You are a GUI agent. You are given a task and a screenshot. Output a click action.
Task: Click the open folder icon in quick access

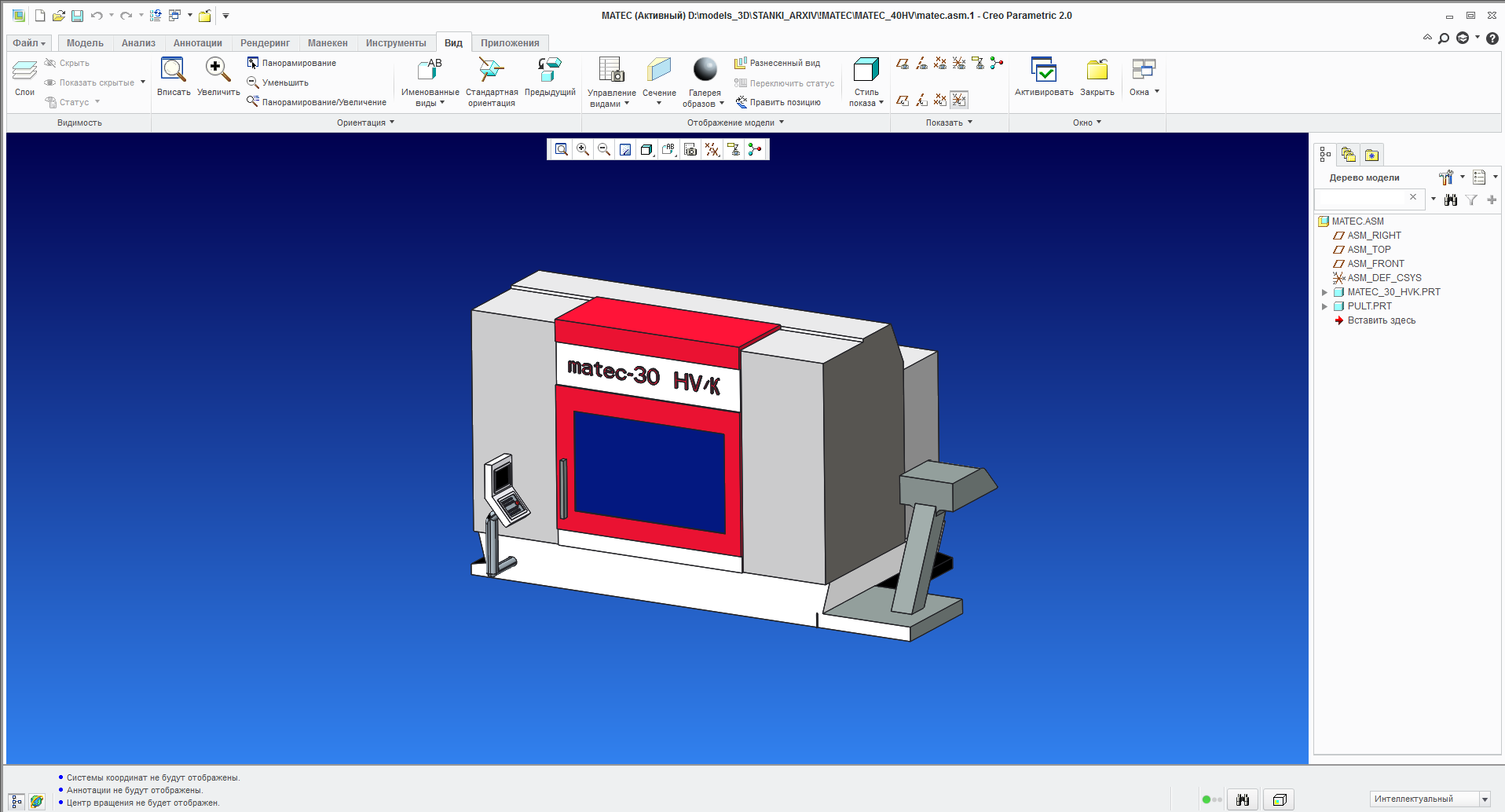pyautogui.click(x=58, y=16)
